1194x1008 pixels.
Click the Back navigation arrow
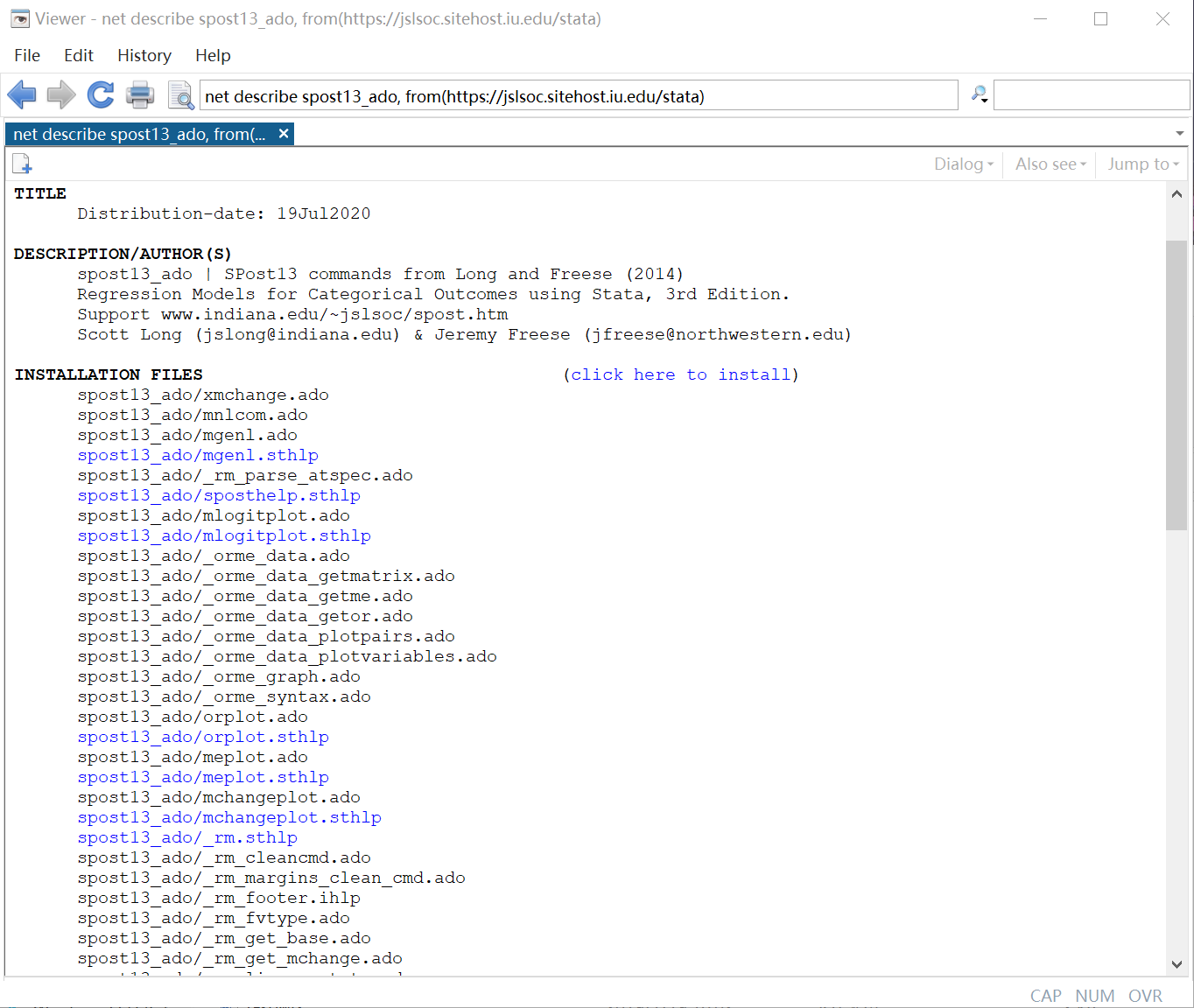pyautogui.click(x=22, y=94)
